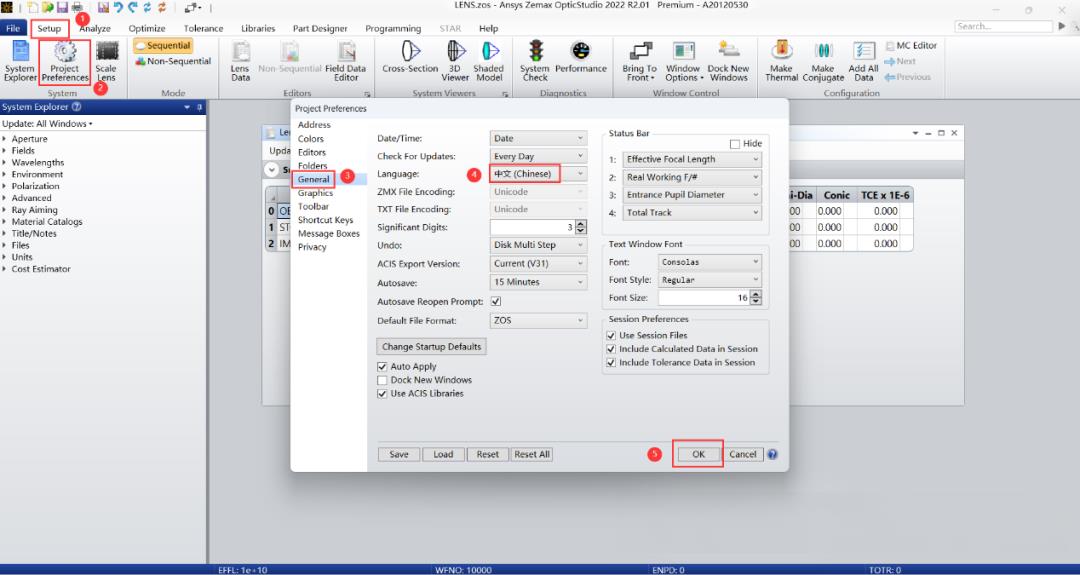1080x575 pixels.
Task: Click the Save button in preferences
Action: 399,454
